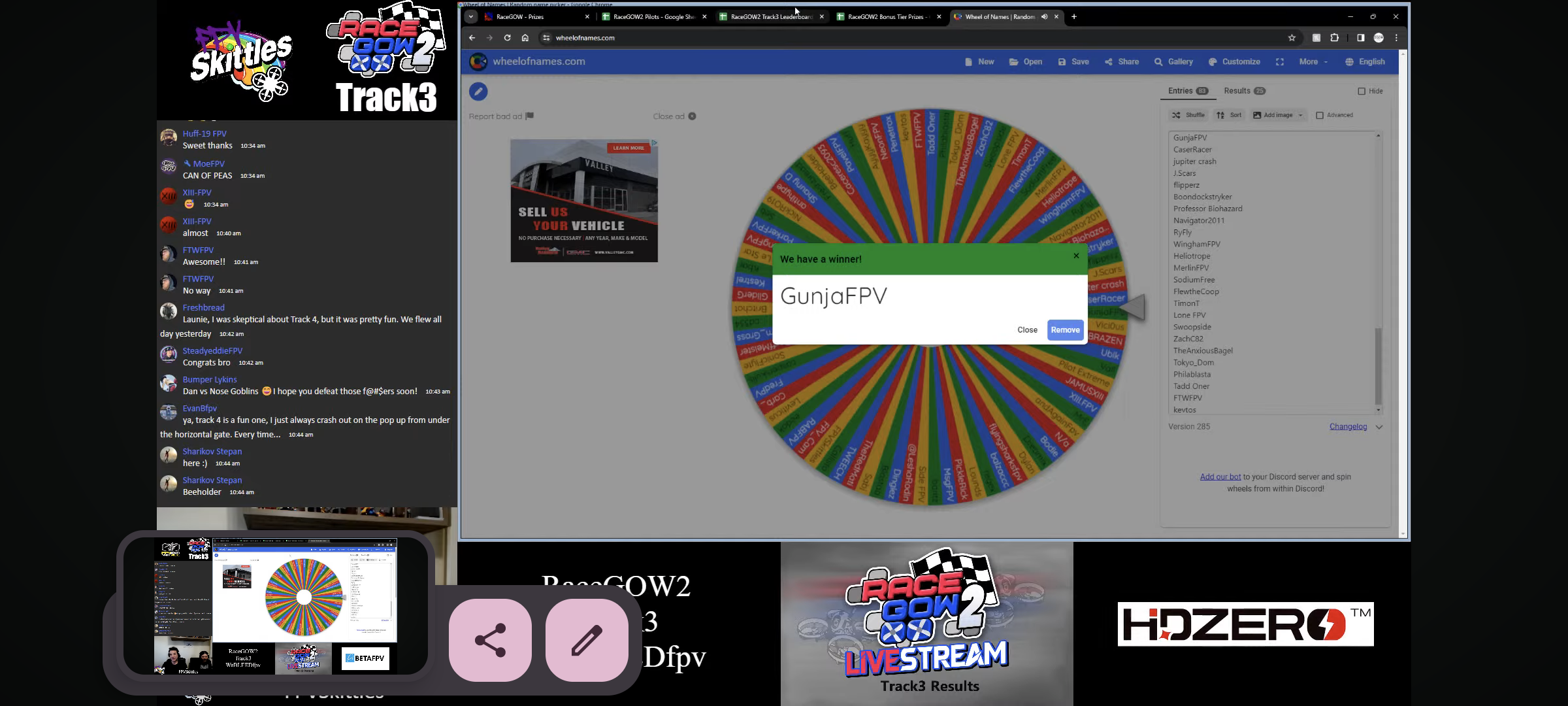Viewport: 1568px width, 706px height.
Task: Click Chrome's forward arrow
Action: (489, 38)
